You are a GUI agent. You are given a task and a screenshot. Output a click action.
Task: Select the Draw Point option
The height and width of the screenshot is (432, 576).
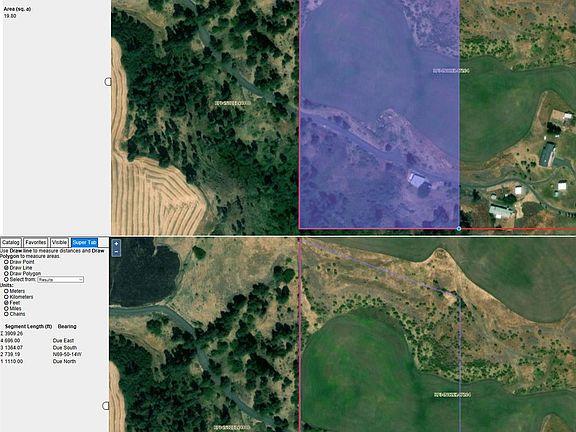[6, 262]
